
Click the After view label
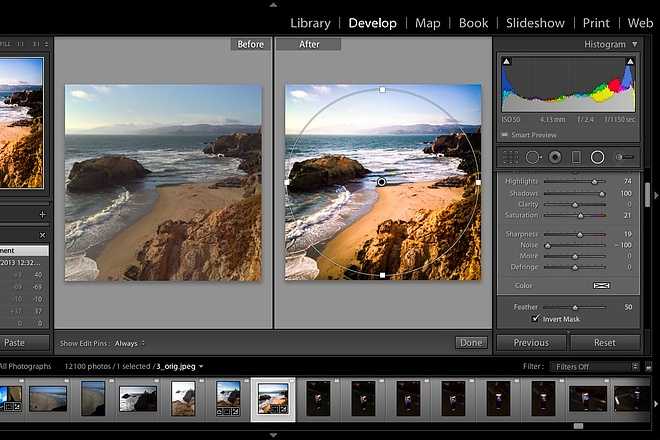(309, 44)
